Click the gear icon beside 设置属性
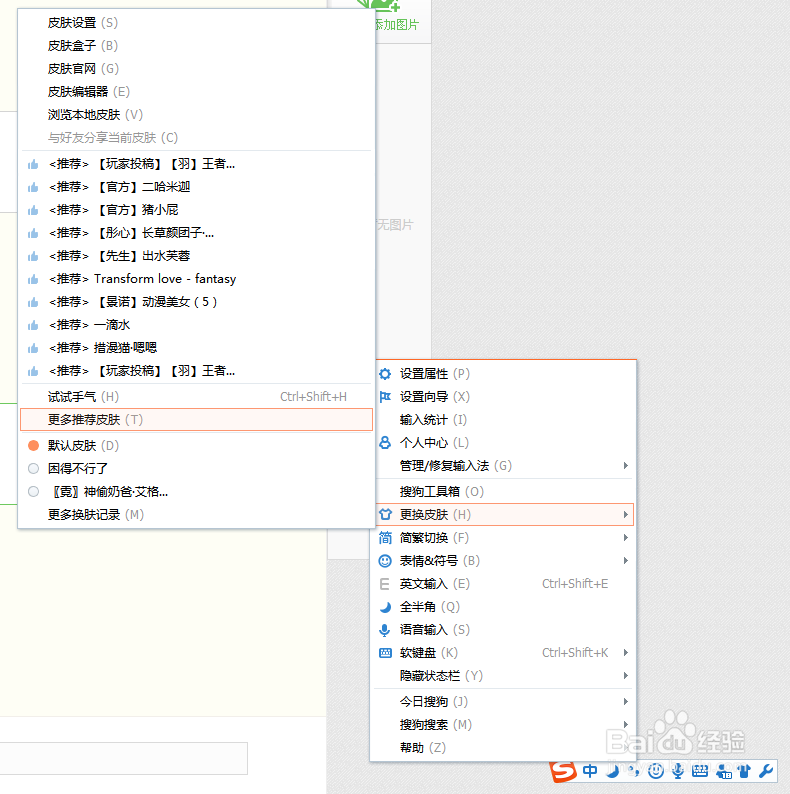The width and height of the screenshot is (790, 794). click(385, 374)
